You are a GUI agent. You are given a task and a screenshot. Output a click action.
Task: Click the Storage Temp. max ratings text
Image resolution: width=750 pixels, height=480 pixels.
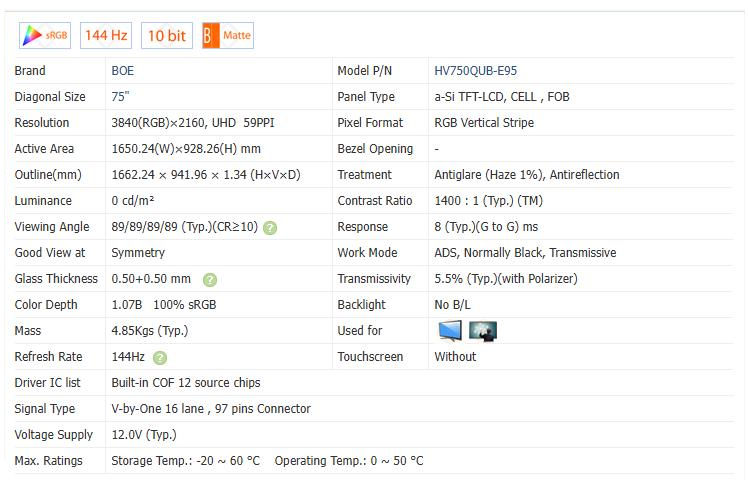186,461
